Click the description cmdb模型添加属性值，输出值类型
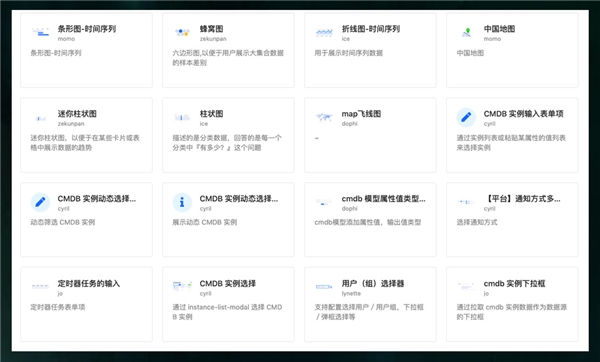The image size is (600, 362). (x=368, y=222)
